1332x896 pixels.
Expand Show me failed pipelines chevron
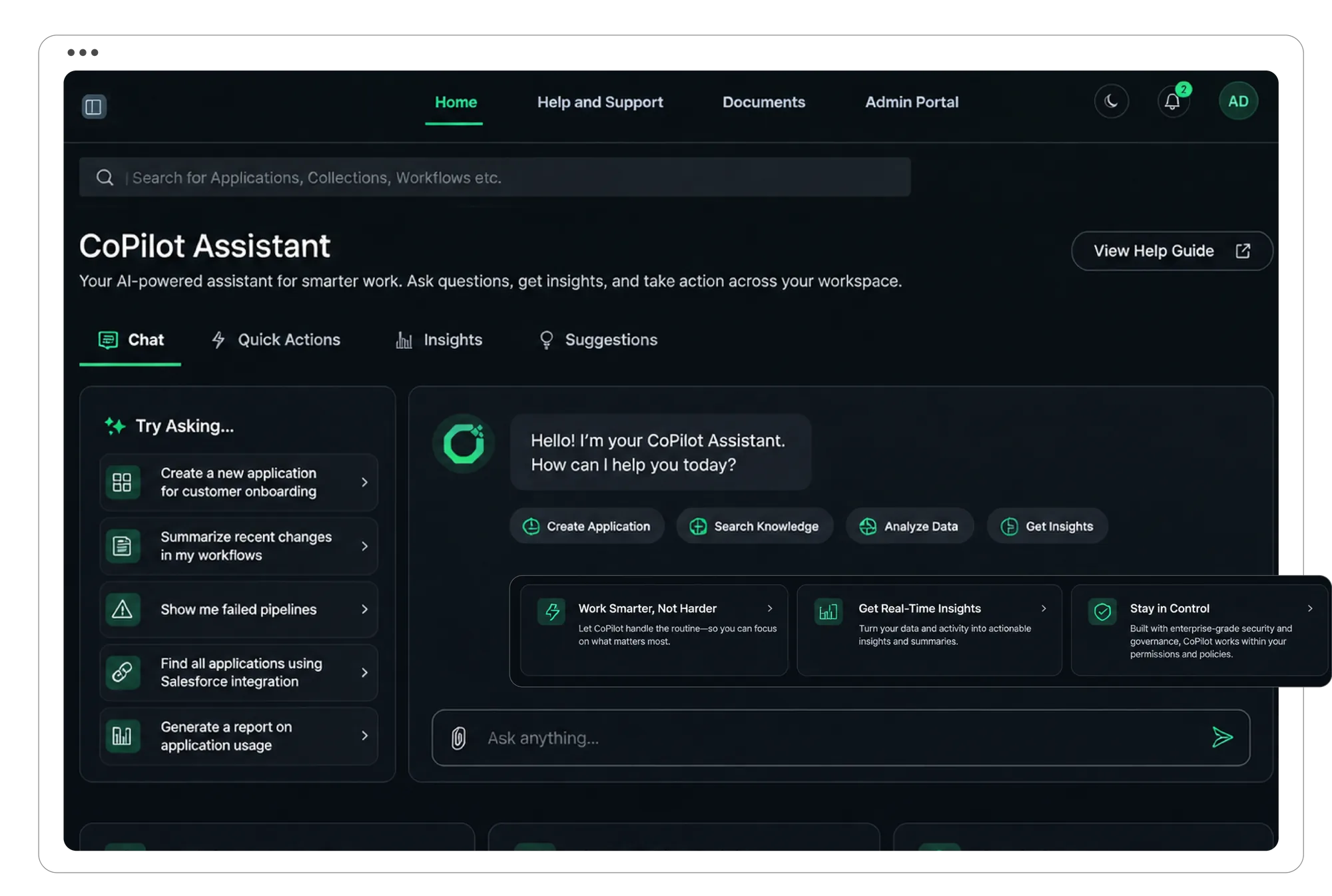(x=364, y=609)
